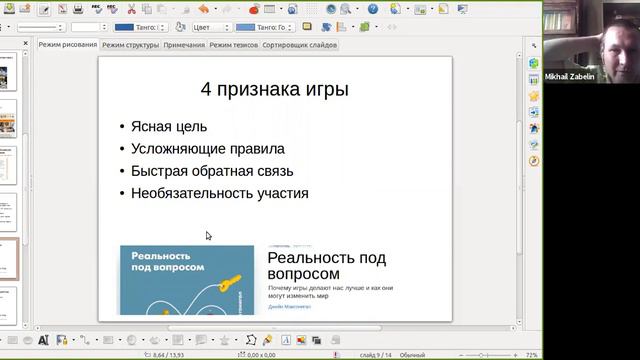Toggle Edit Points mode

[251, 340]
